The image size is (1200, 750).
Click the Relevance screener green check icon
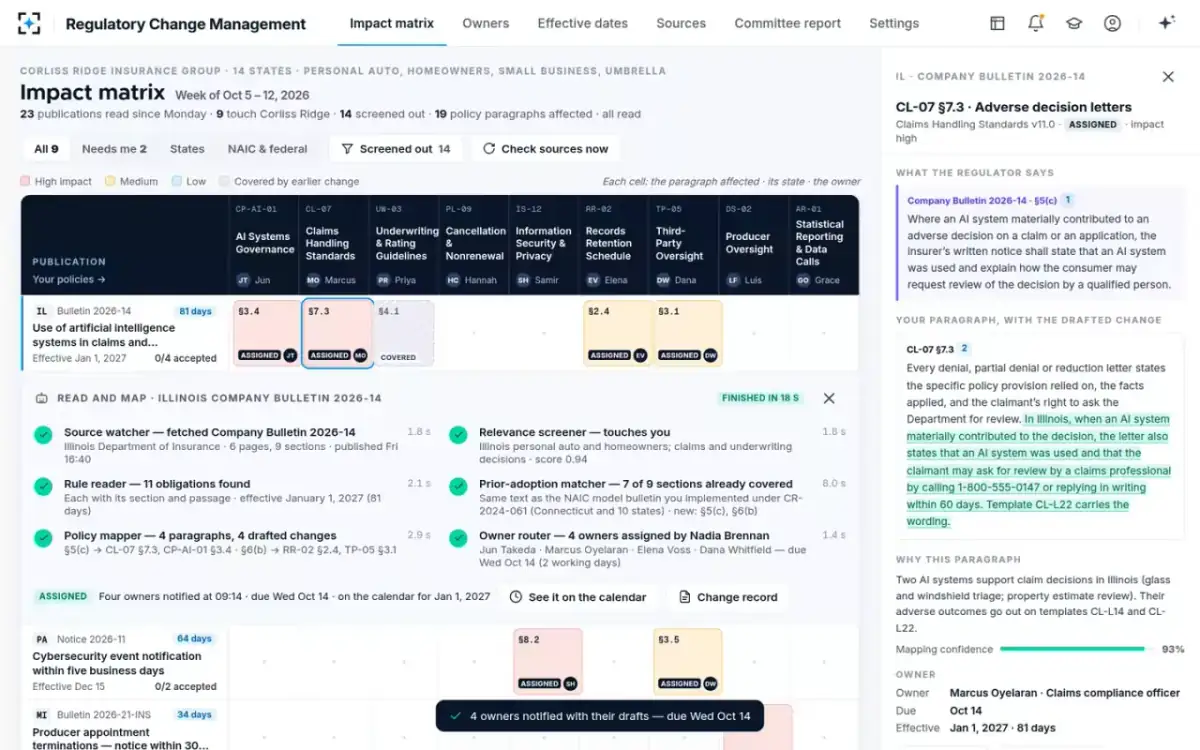coord(458,435)
